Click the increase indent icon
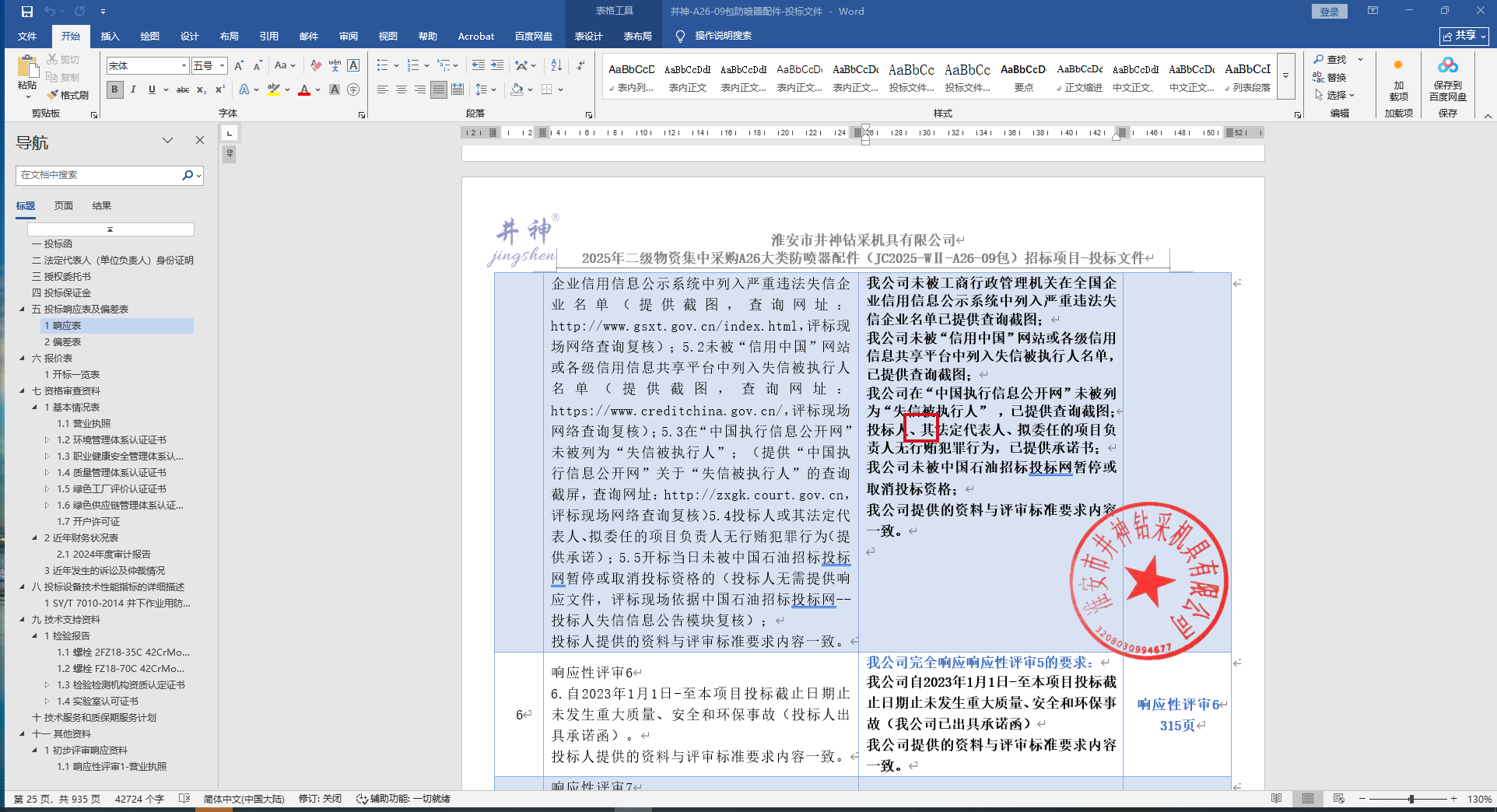 tap(497, 65)
